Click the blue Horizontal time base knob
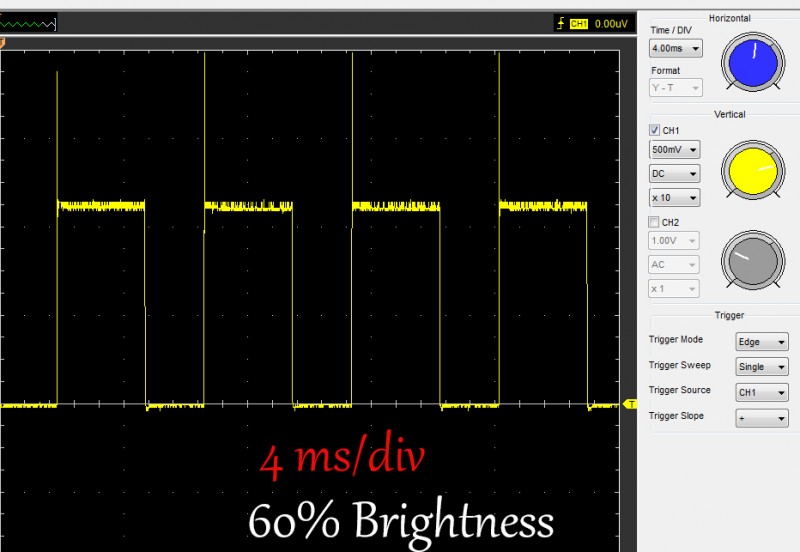The height and width of the screenshot is (552, 800). pos(753,63)
